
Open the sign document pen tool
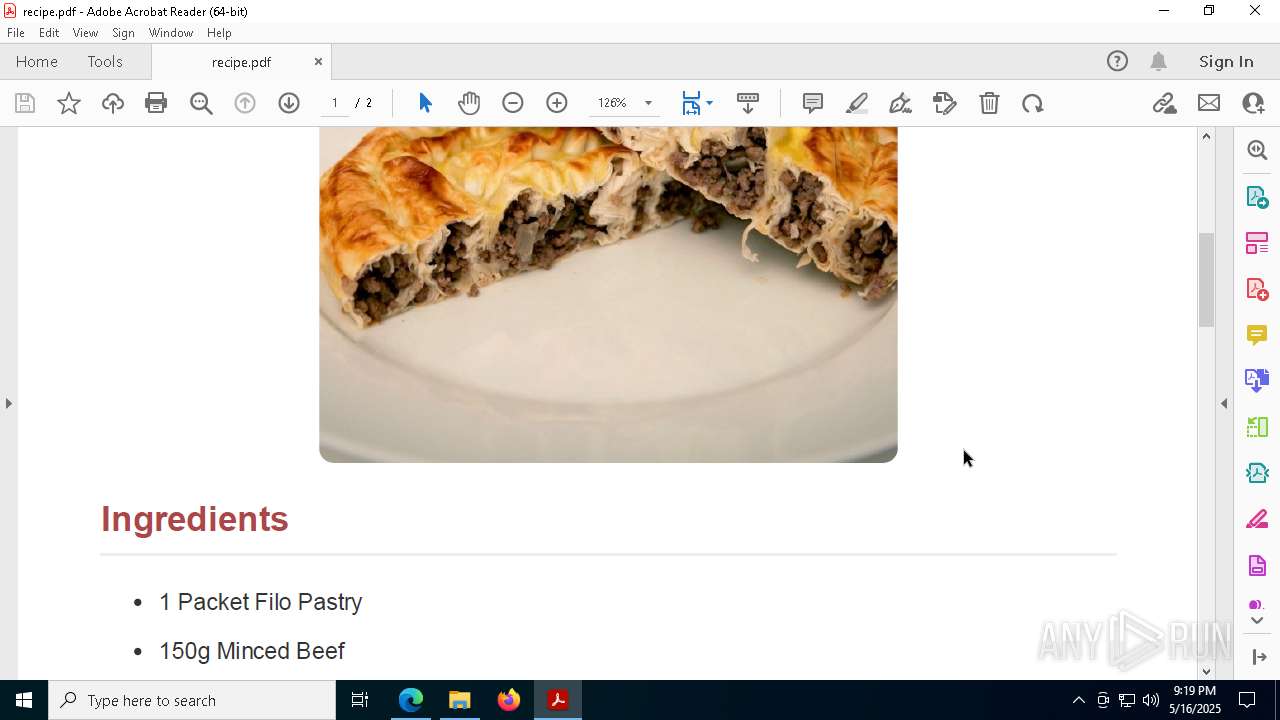click(x=900, y=103)
